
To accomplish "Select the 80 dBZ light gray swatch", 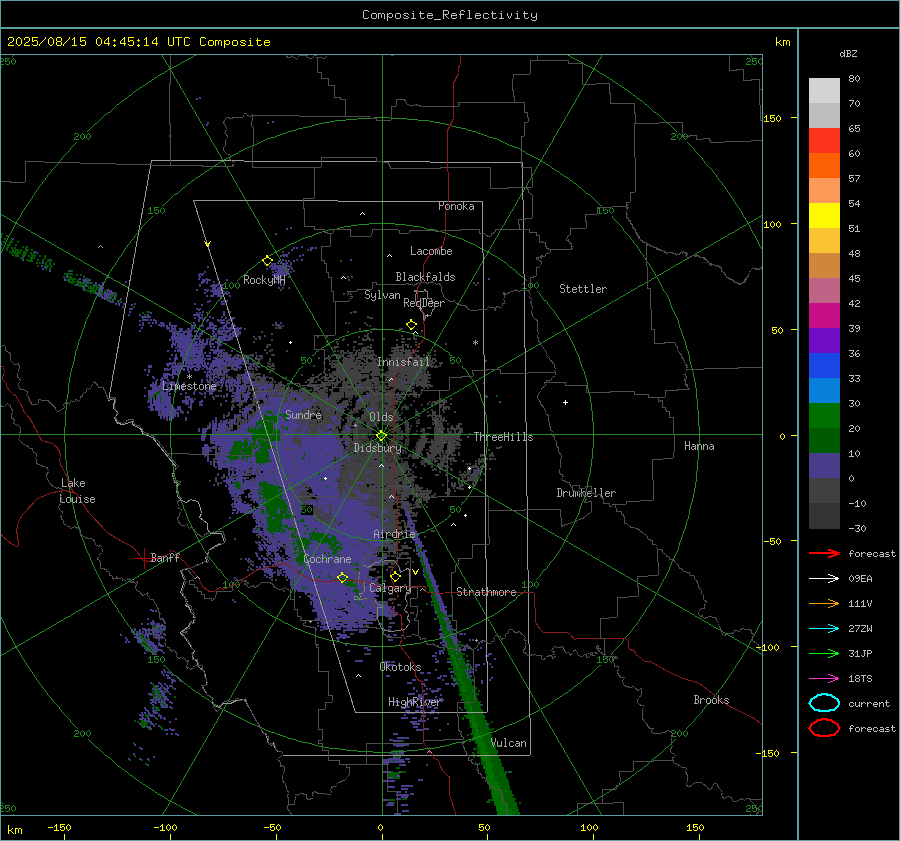I will click(824, 91).
